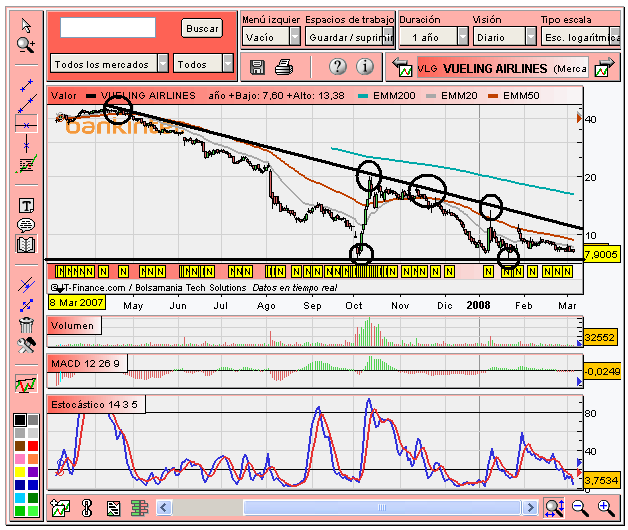The height and width of the screenshot is (530, 628).
Task: Pick the Fibonacci retracement chart tool
Action: tap(26, 164)
